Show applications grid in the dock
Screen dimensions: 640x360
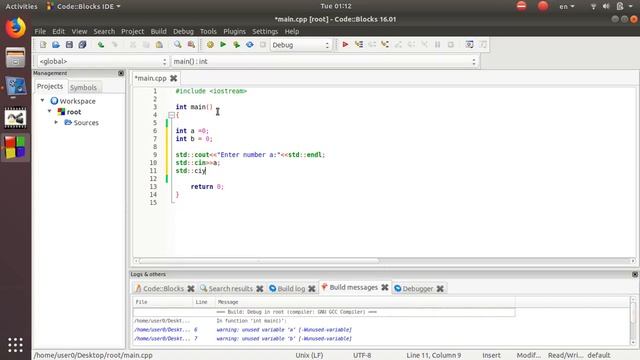[16, 345]
